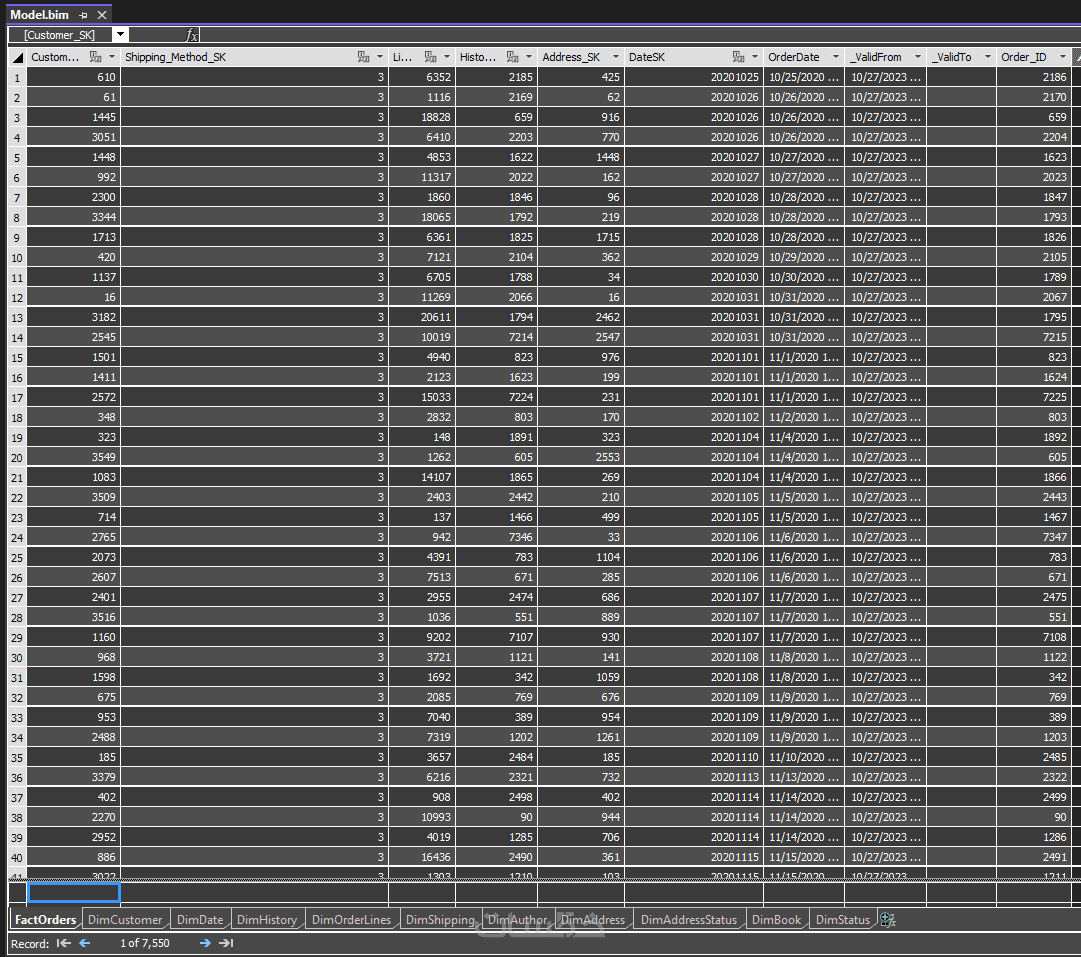Click Order_ID cell with value 2186

pyautogui.click(x=1033, y=77)
